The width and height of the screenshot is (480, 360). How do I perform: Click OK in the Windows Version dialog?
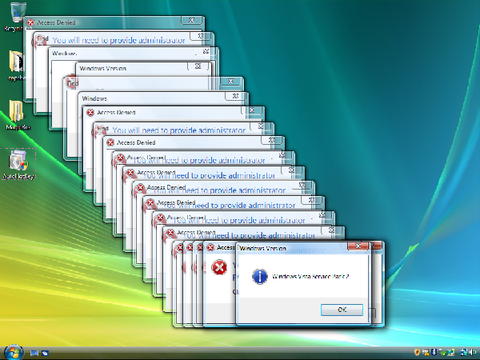click(342, 310)
